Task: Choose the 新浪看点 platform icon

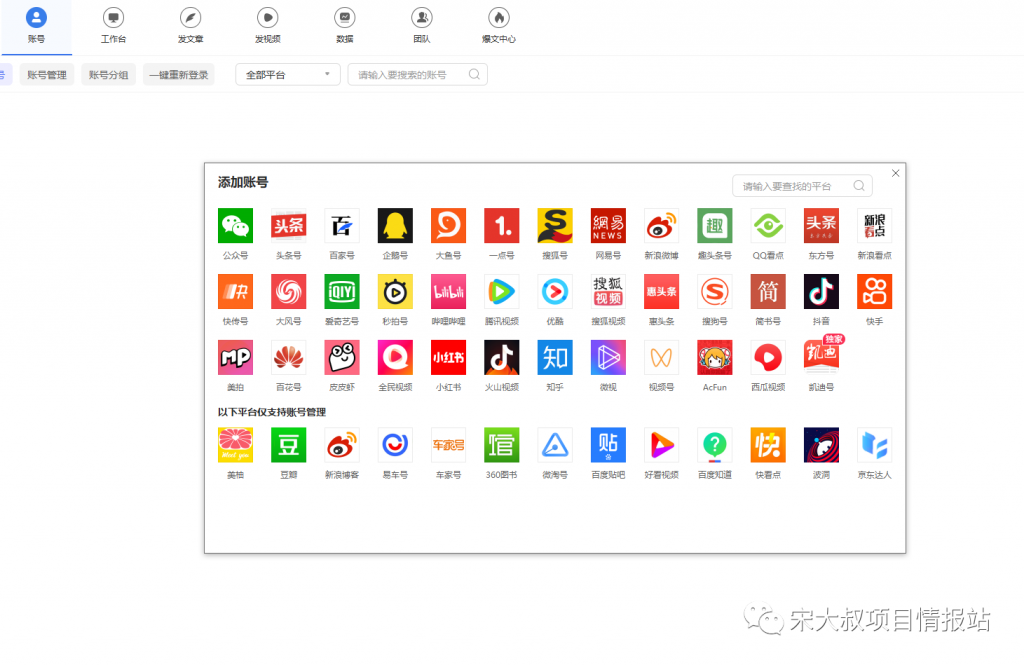Action: coord(874,226)
